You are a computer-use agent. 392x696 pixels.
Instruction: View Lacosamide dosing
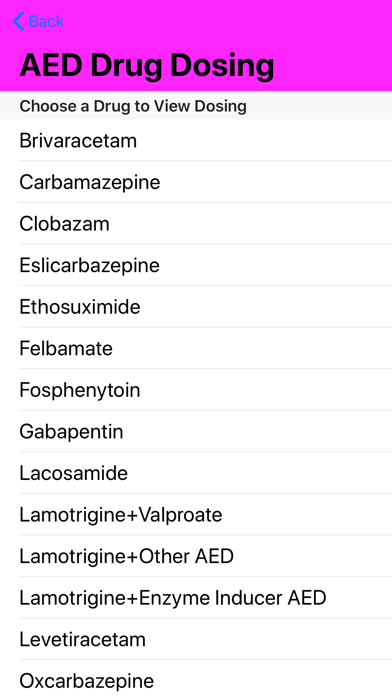(196, 473)
